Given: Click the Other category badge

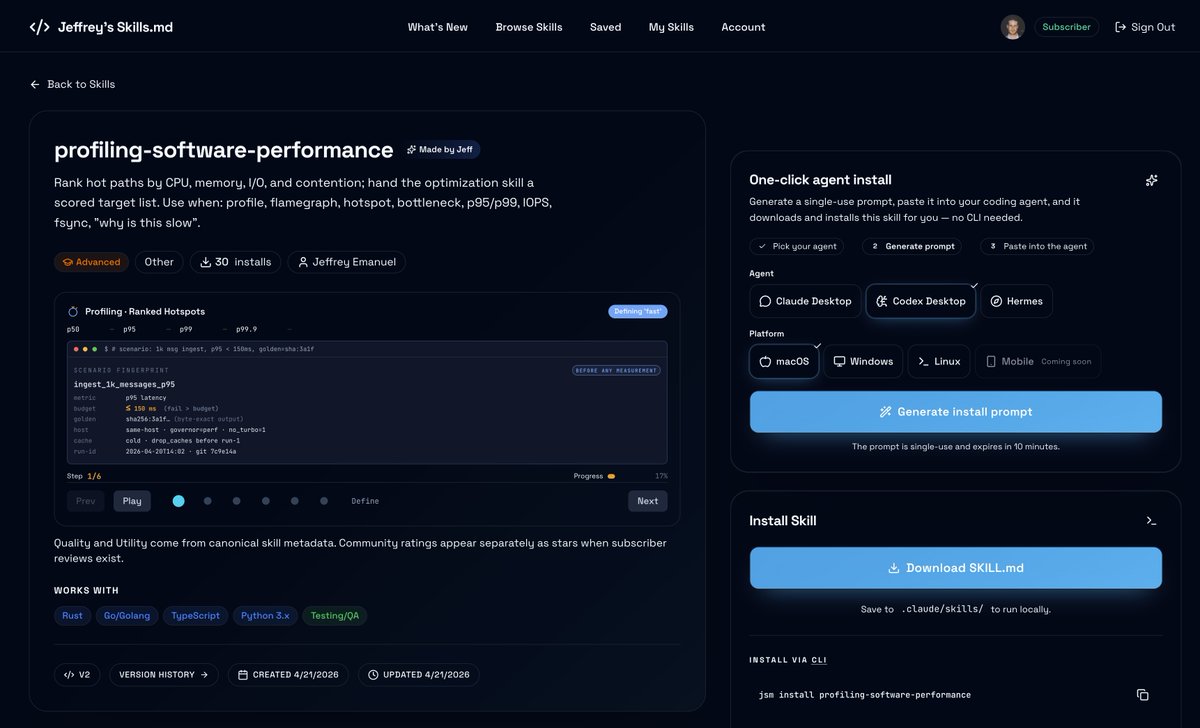Looking at the screenshot, I should click(159, 262).
